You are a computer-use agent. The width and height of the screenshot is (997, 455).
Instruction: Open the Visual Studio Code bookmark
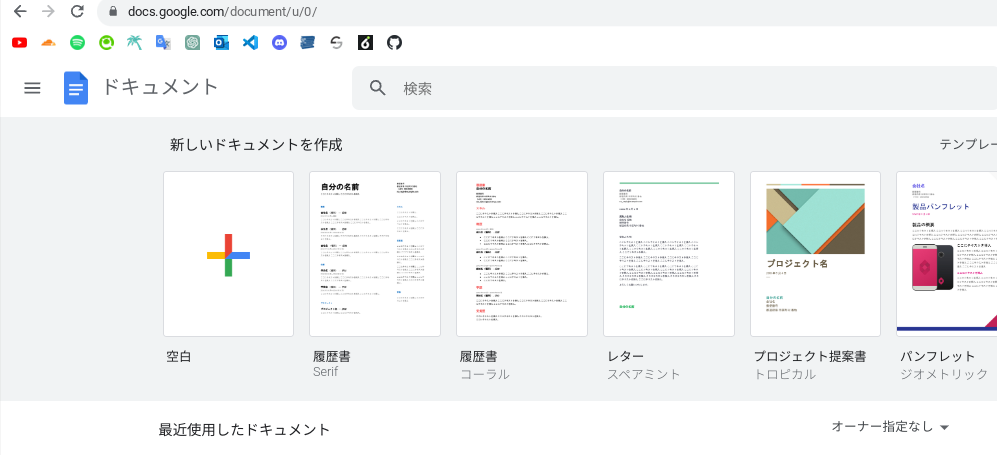(250, 43)
